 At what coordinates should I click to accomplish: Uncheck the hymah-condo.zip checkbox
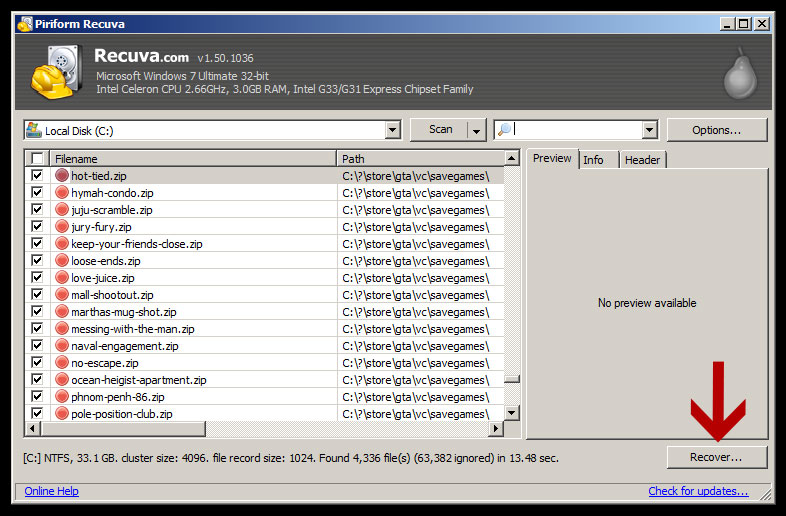(x=37, y=192)
